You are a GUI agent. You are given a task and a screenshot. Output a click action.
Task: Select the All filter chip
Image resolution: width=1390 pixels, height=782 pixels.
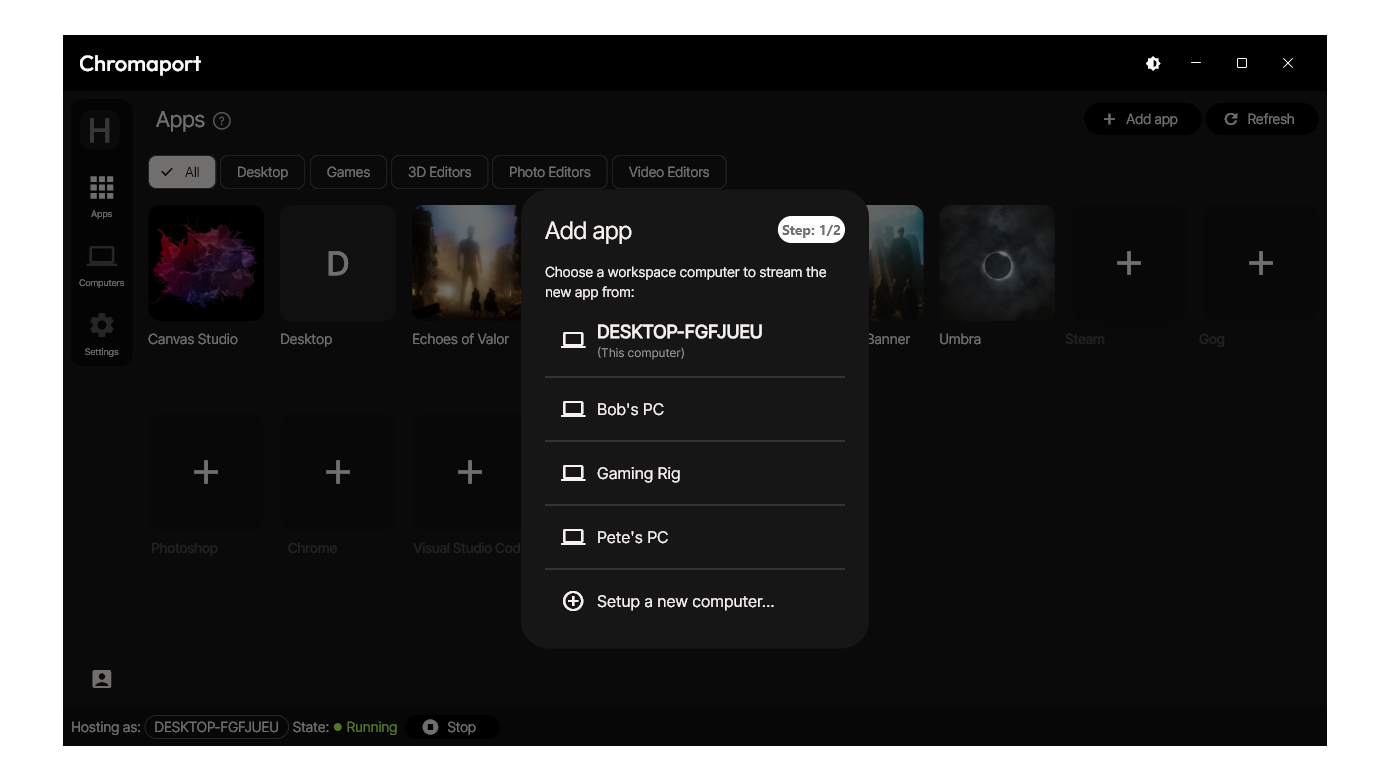181,172
